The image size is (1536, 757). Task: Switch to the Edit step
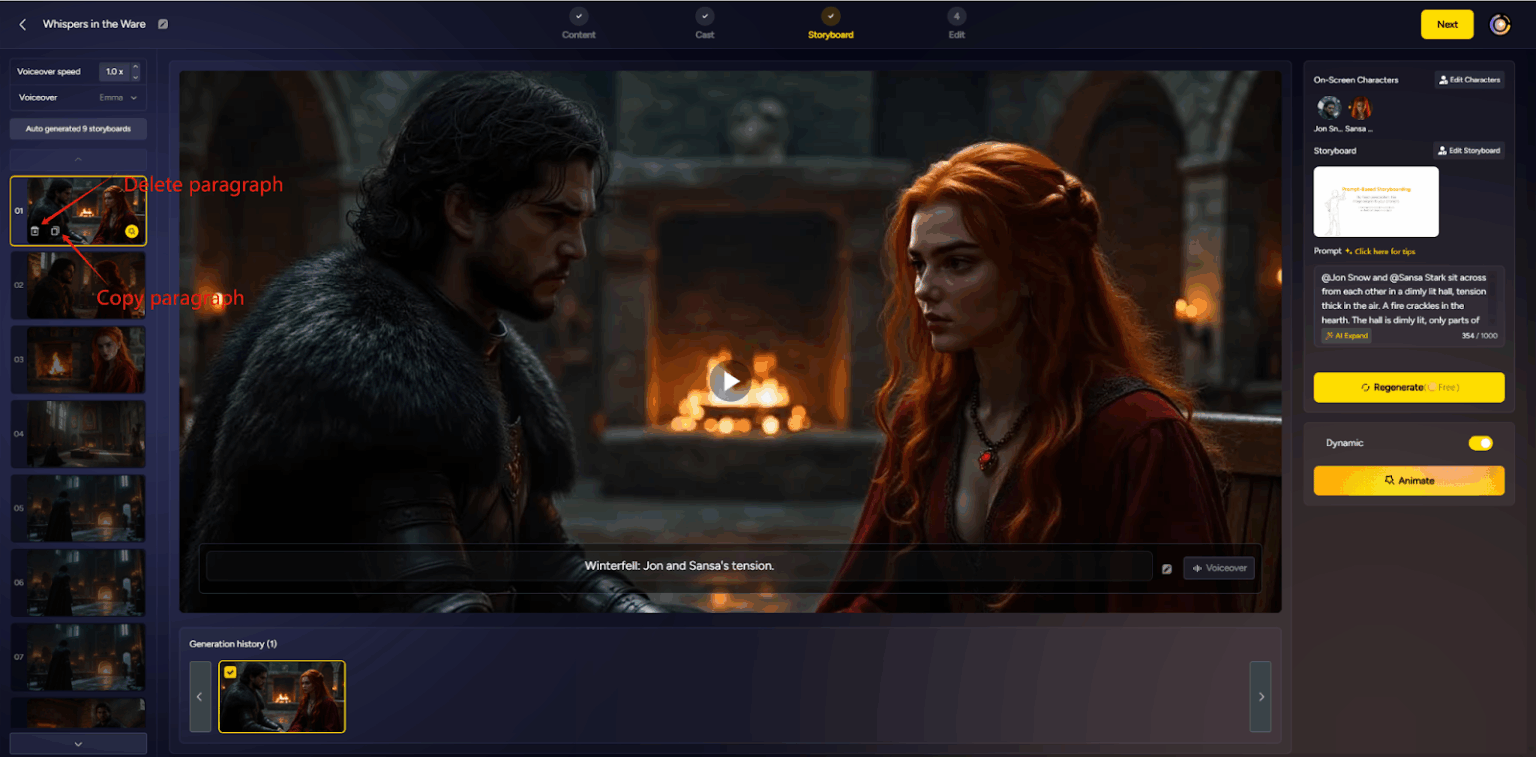point(956,23)
